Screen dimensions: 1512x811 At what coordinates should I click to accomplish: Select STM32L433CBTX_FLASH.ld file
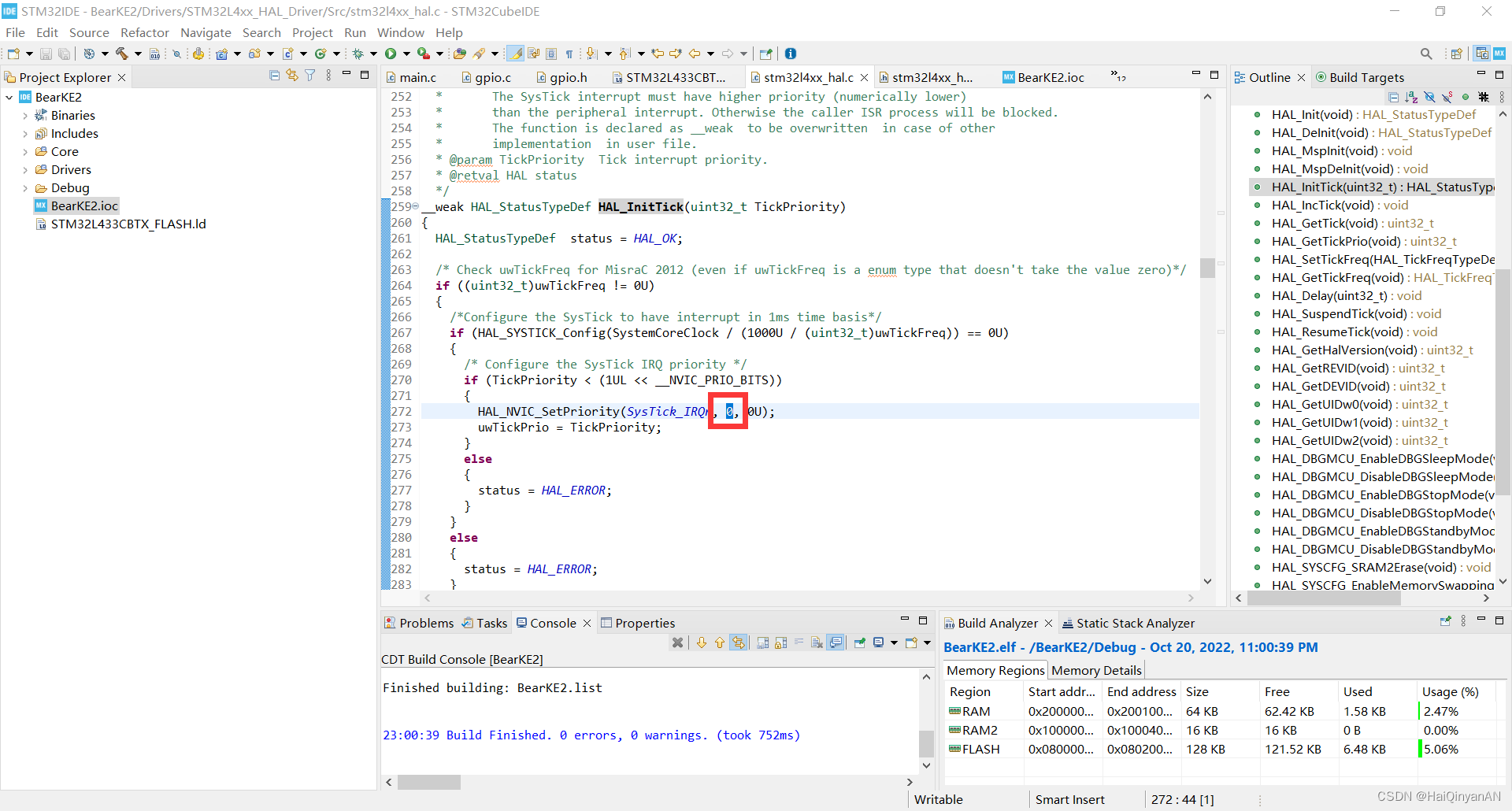120,224
